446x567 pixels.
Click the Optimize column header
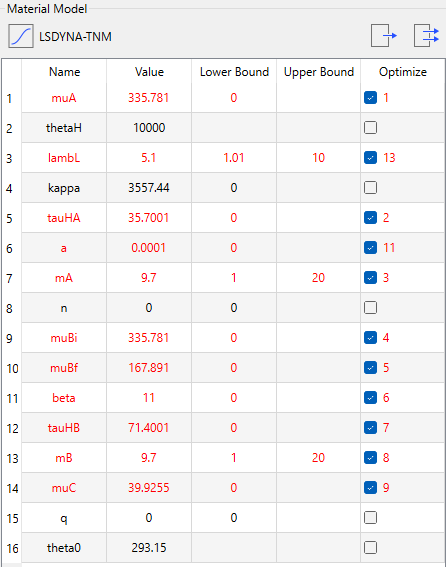pos(403,72)
